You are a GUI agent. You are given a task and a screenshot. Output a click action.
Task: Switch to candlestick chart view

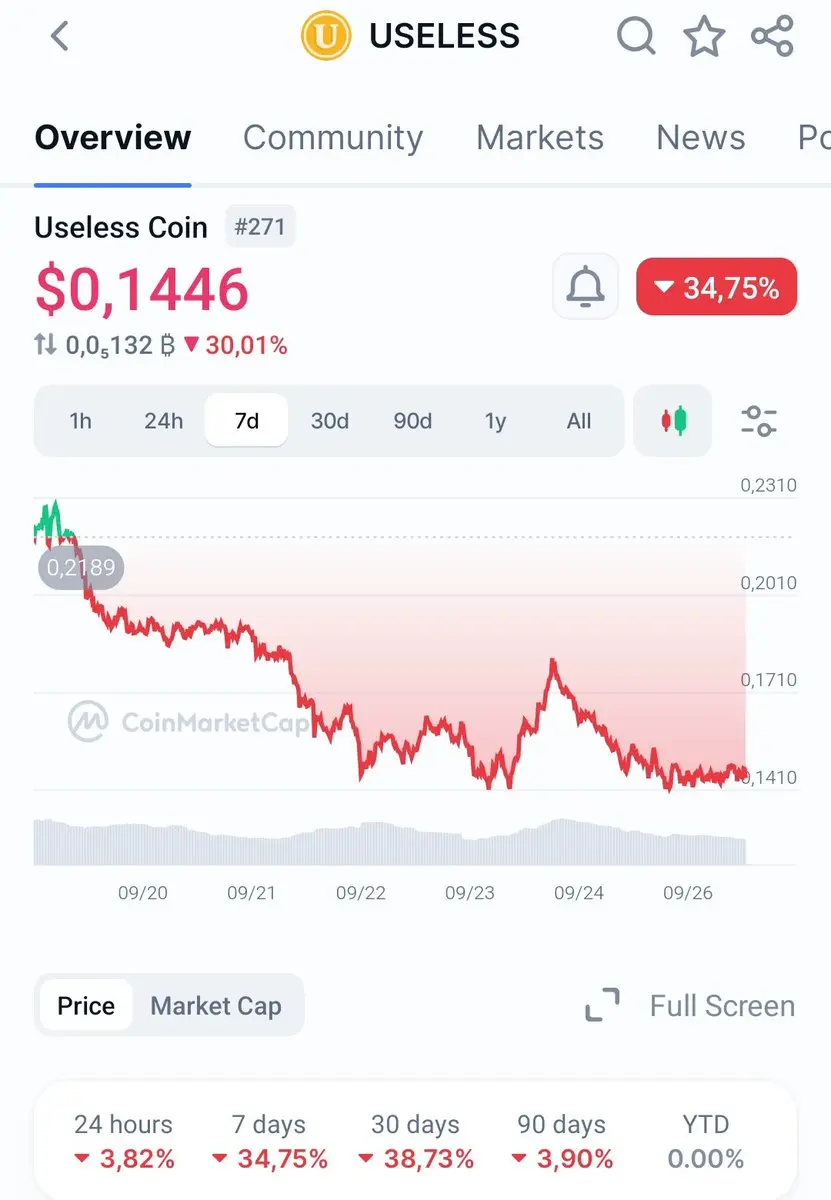click(x=674, y=421)
